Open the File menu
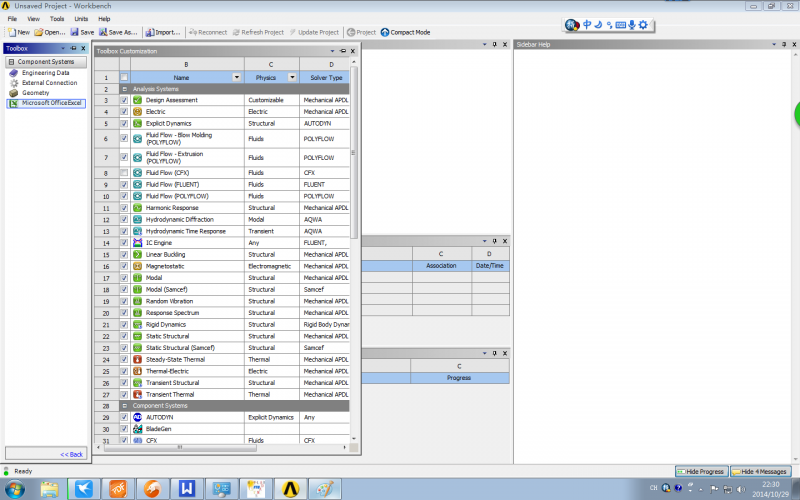This screenshot has height=500, width=800. pyautogui.click(x=12, y=19)
